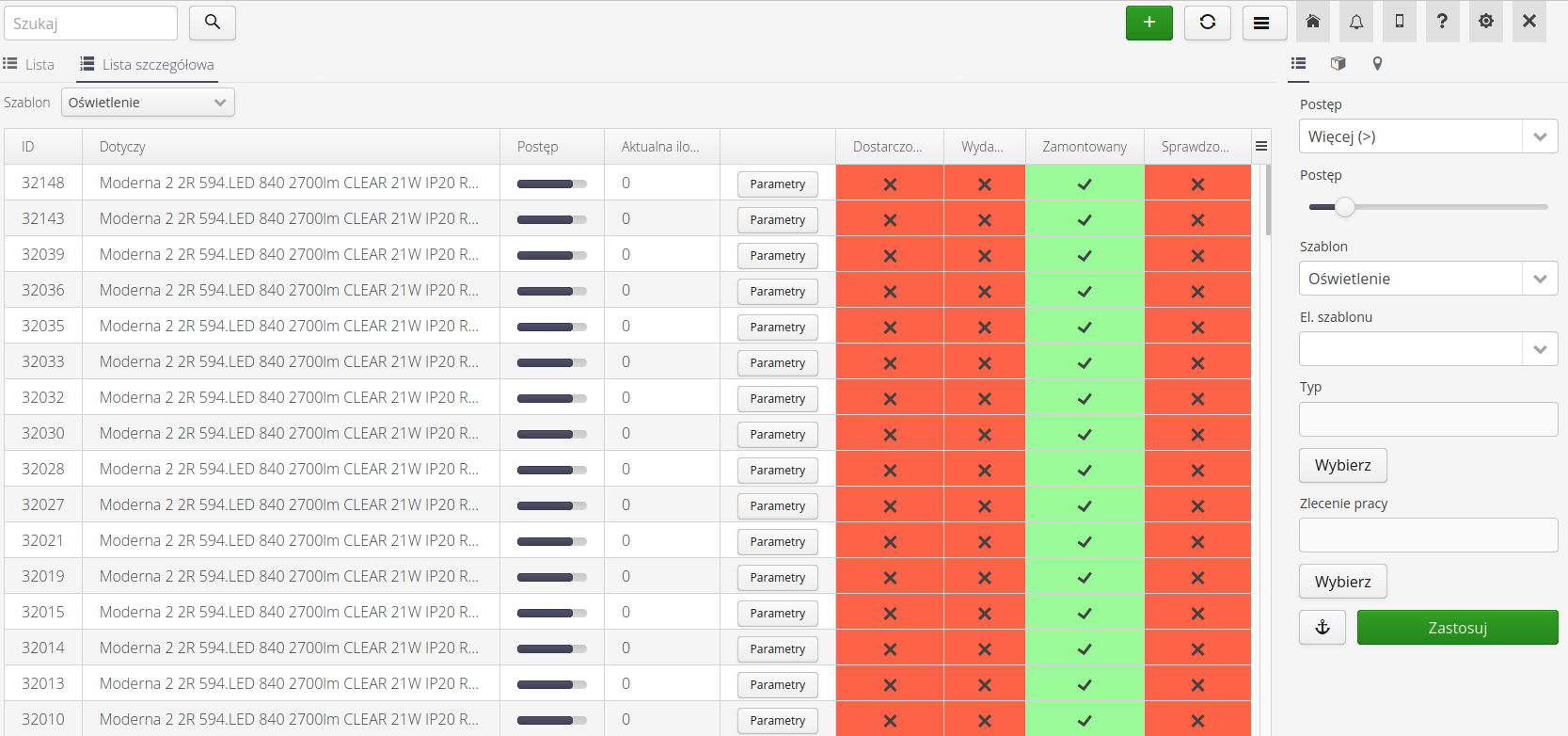This screenshot has height=736, width=1568.
Task: Toggle Sprawdzono status for row 32039
Action: point(1196,255)
